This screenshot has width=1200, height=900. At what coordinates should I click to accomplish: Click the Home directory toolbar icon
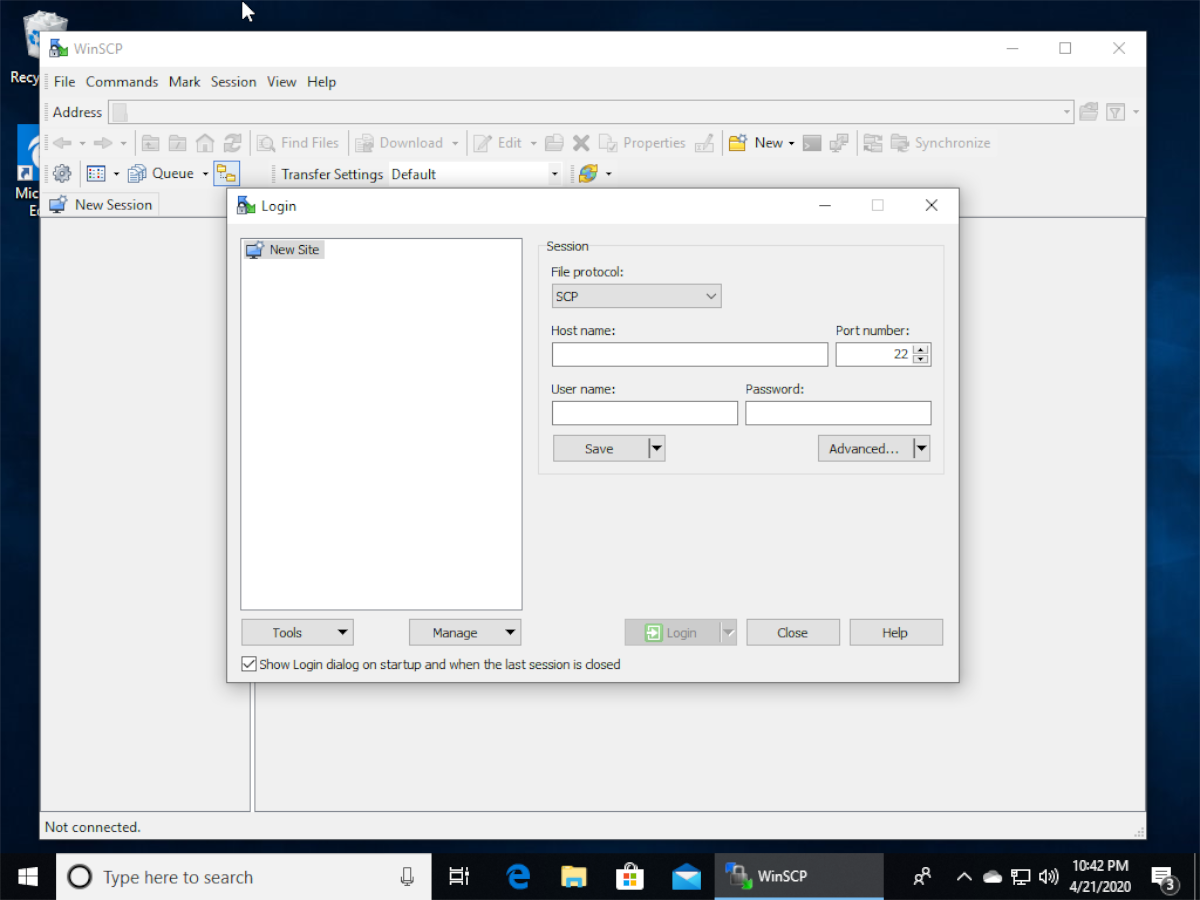pos(204,142)
